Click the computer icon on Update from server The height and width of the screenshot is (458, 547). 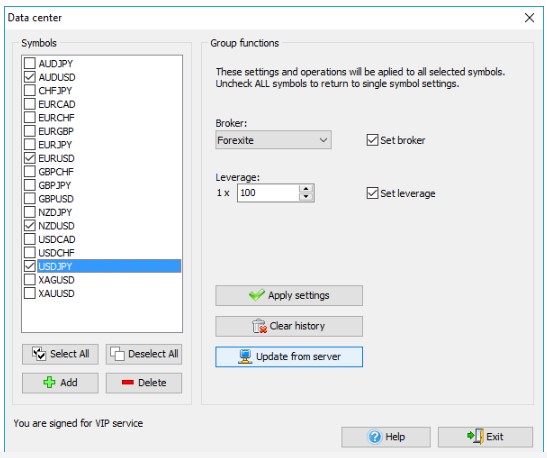(x=245, y=356)
